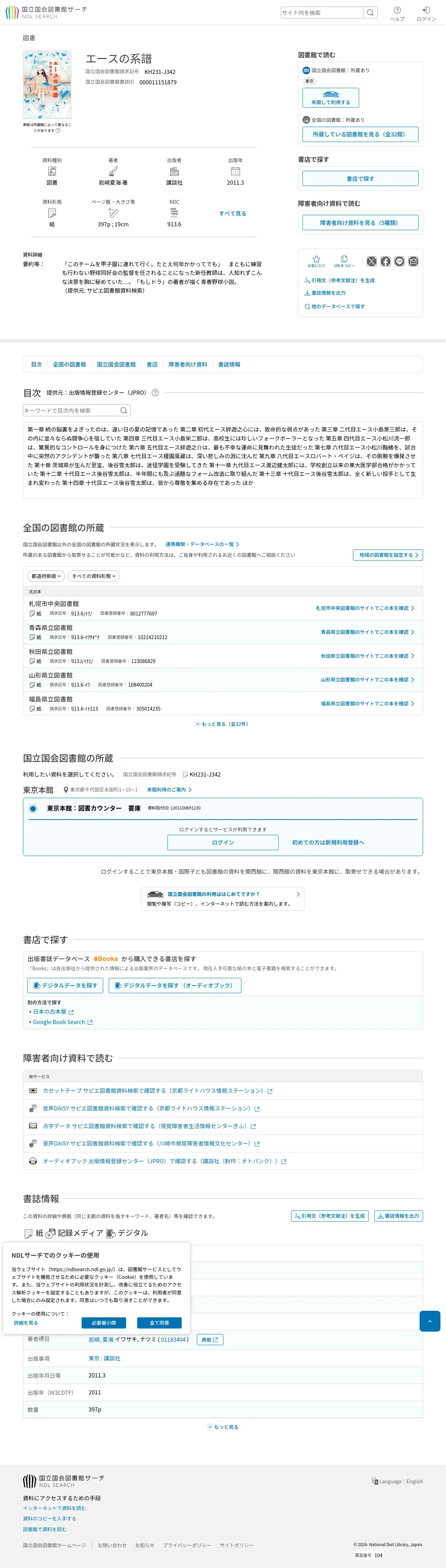Open カセットテープ サピエ図書館 link

pyautogui.click(x=157, y=1091)
